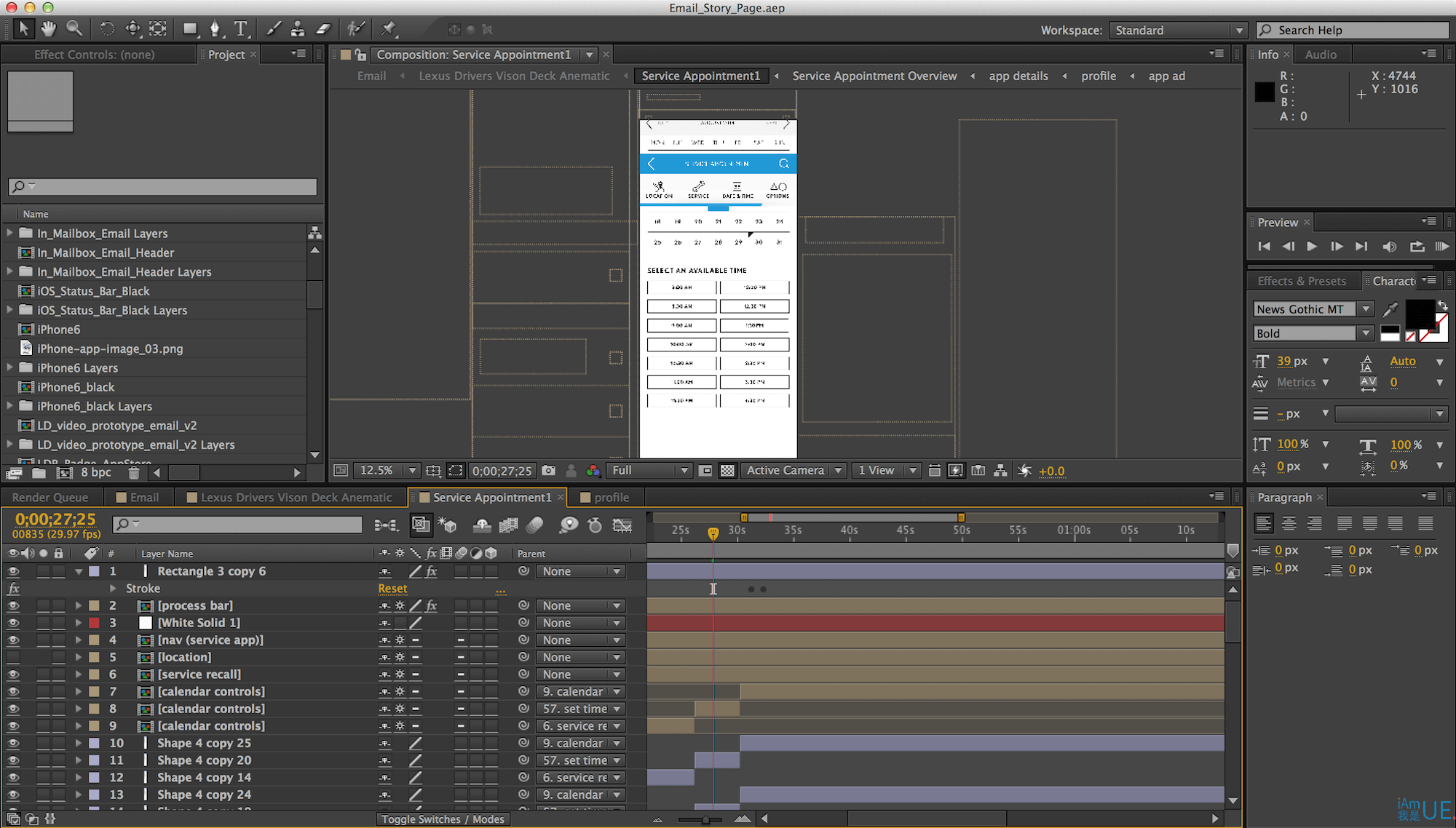Collapse the Rectangle 3 copy 6 layer

point(78,572)
